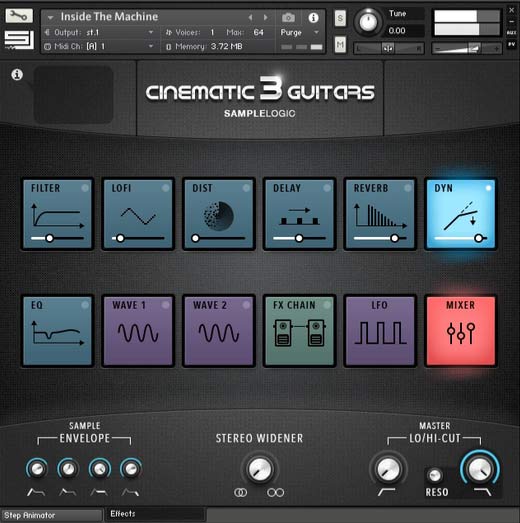This screenshot has height=523, width=520.
Task: Enable the FILTER effect power light
Action: 85,188
